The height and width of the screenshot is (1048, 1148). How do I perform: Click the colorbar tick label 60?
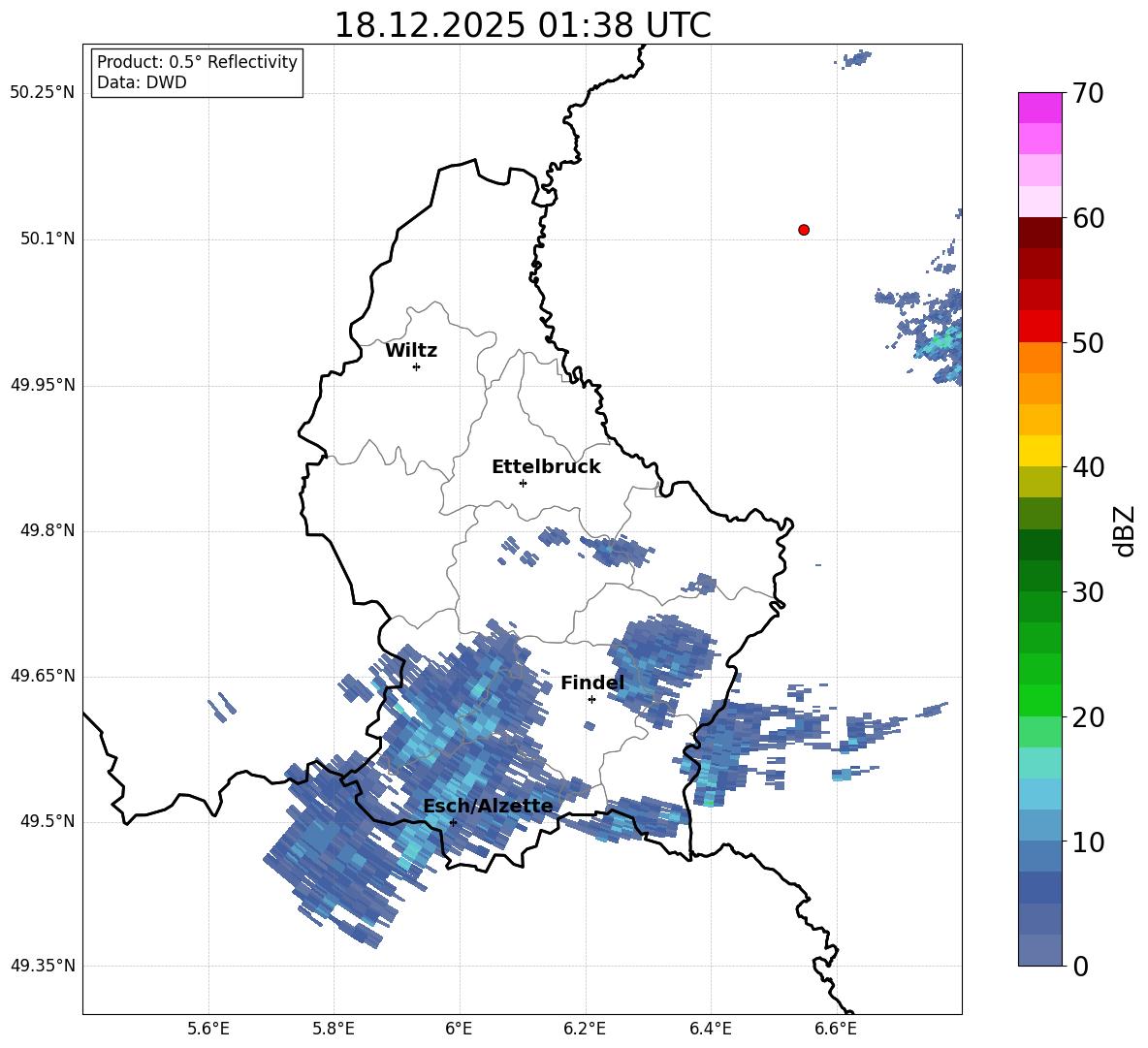[1088, 218]
